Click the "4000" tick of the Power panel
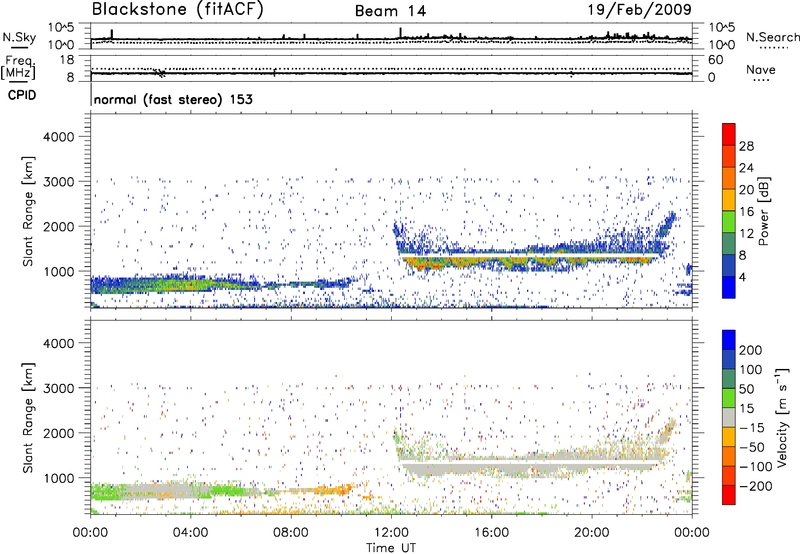Image resolution: width=800 pixels, height=554 pixels. [58, 136]
